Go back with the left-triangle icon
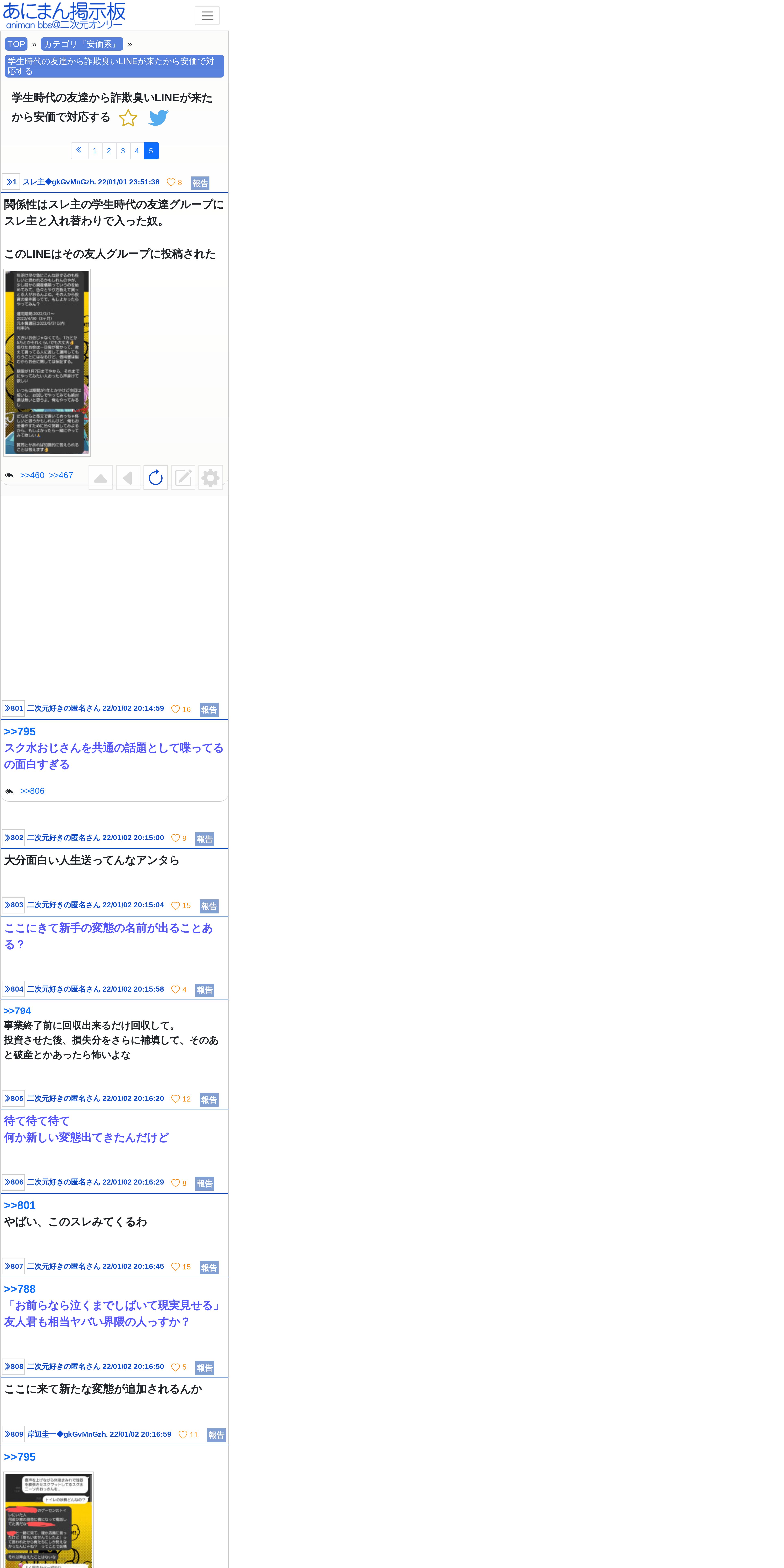Viewport: 784px width, 1568px height. (128, 478)
